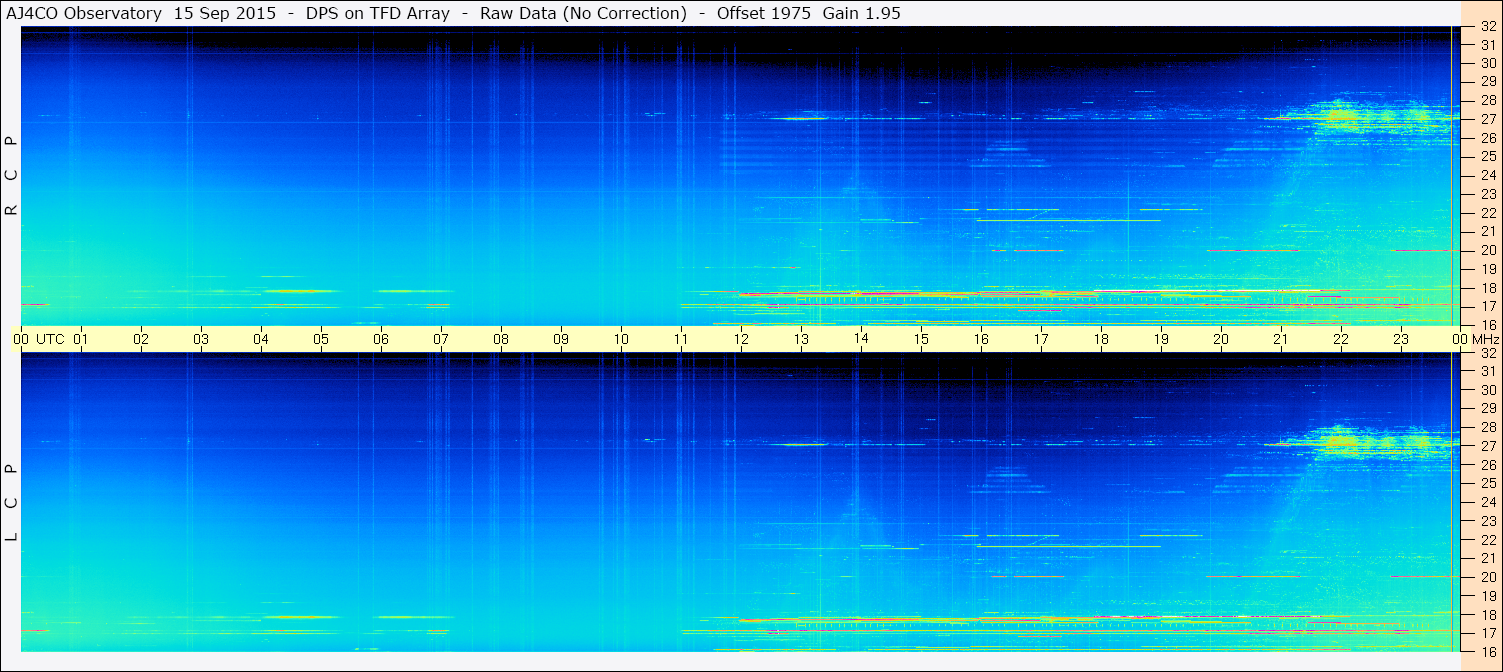Viewport: 1503px width, 672px height.
Task: Click the 'AJ4CO Observatory' title text
Action: coord(85,13)
